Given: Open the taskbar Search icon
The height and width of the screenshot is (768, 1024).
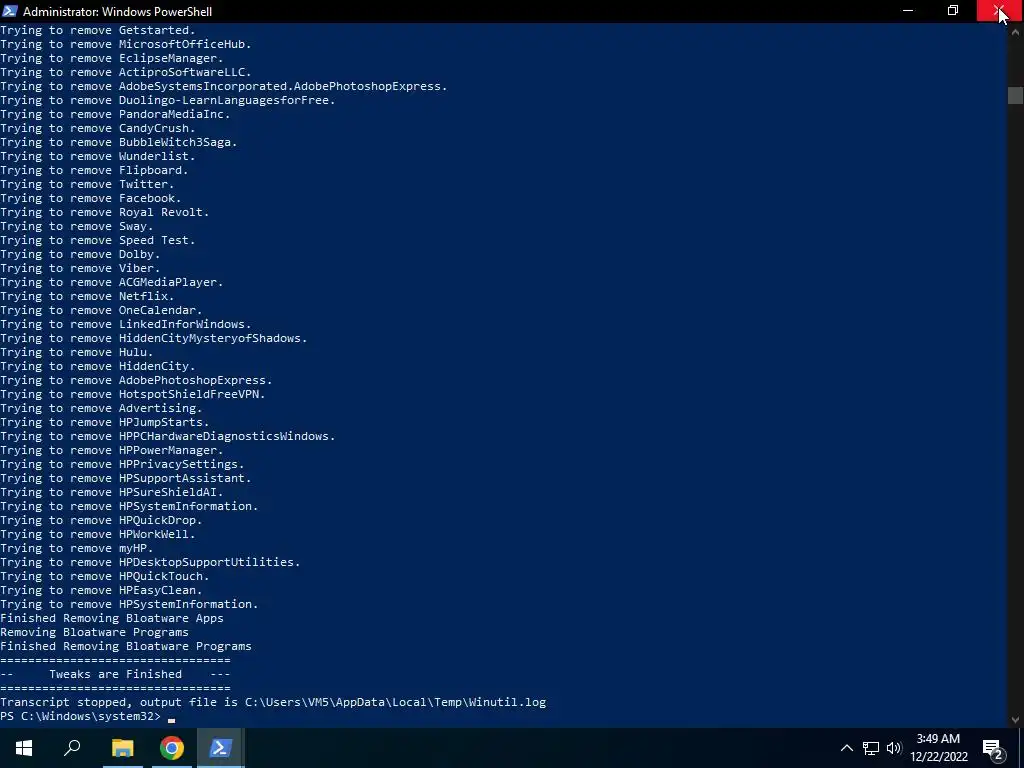Looking at the screenshot, I should (72, 748).
